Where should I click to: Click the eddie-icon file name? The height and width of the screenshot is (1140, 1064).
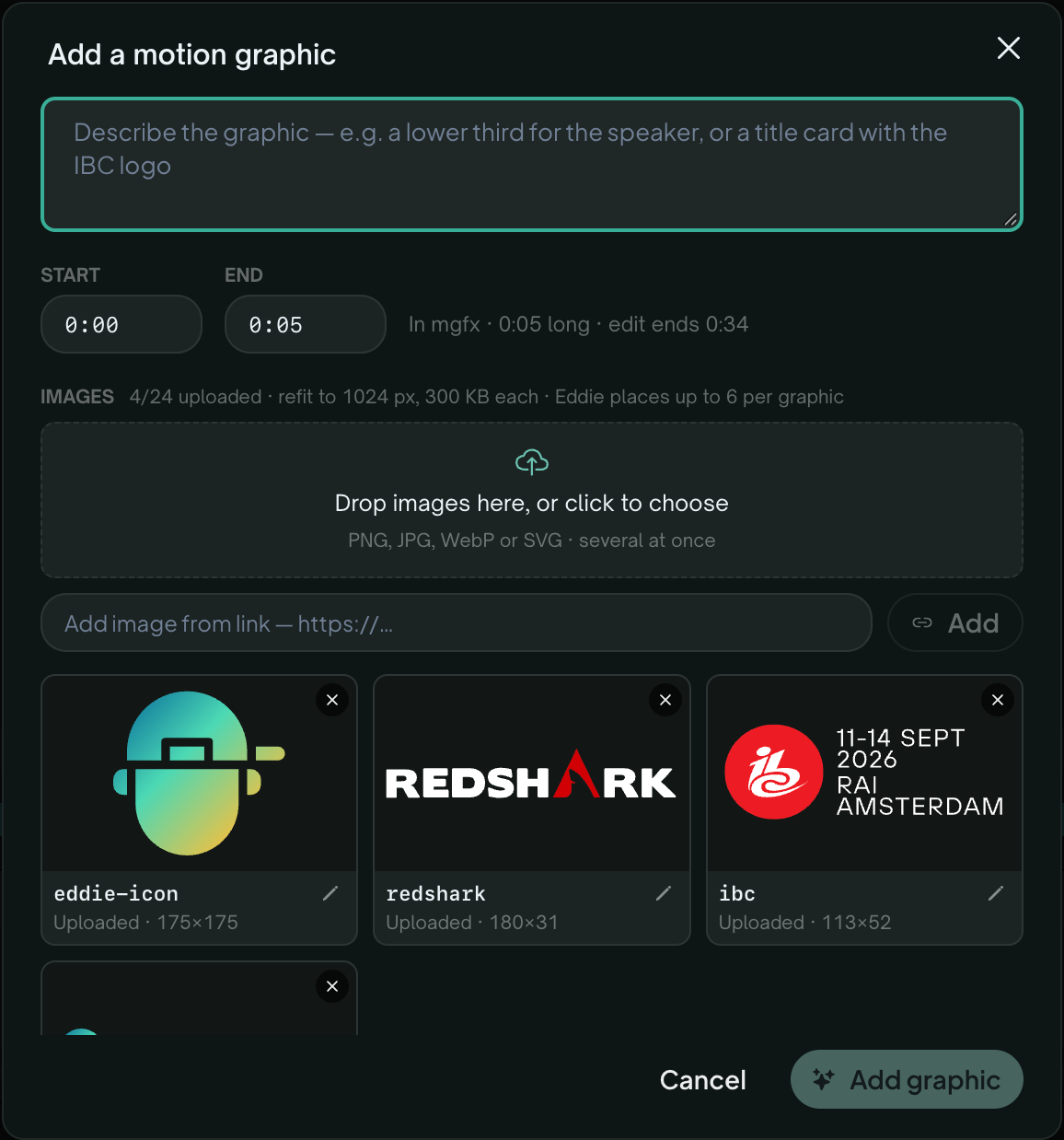tap(116, 894)
